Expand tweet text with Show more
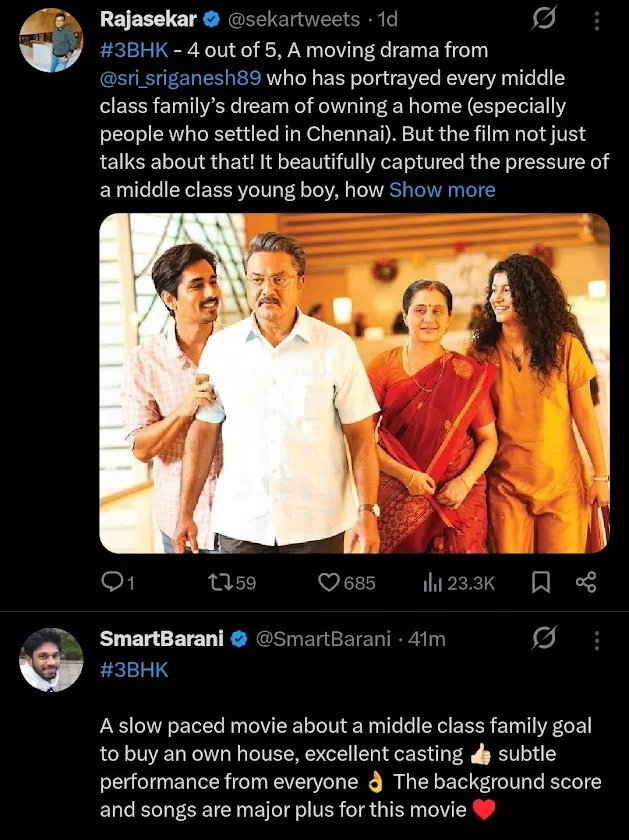 (x=442, y=190)
